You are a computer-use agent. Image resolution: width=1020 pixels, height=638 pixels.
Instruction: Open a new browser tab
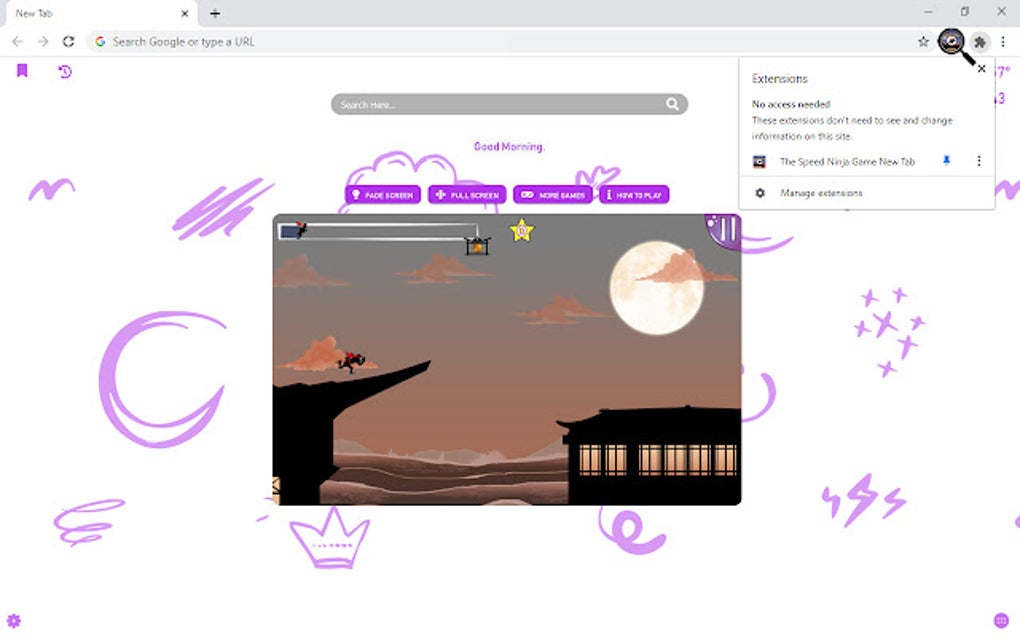tap(214, 13)
